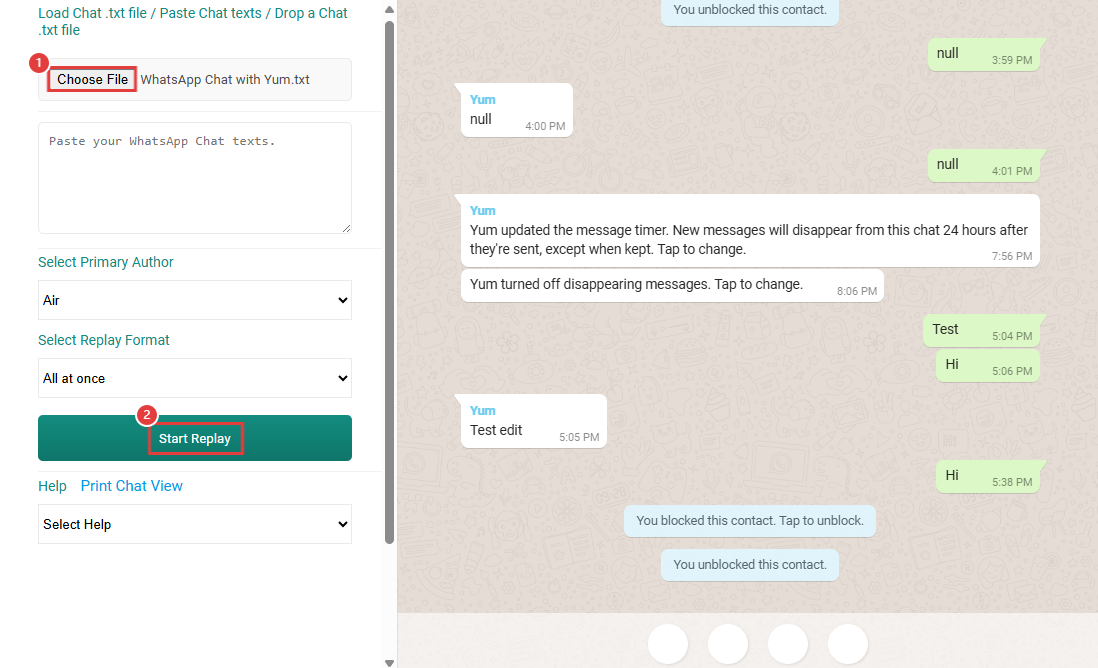Expand the Select Help dropdown

click(194, 524)
